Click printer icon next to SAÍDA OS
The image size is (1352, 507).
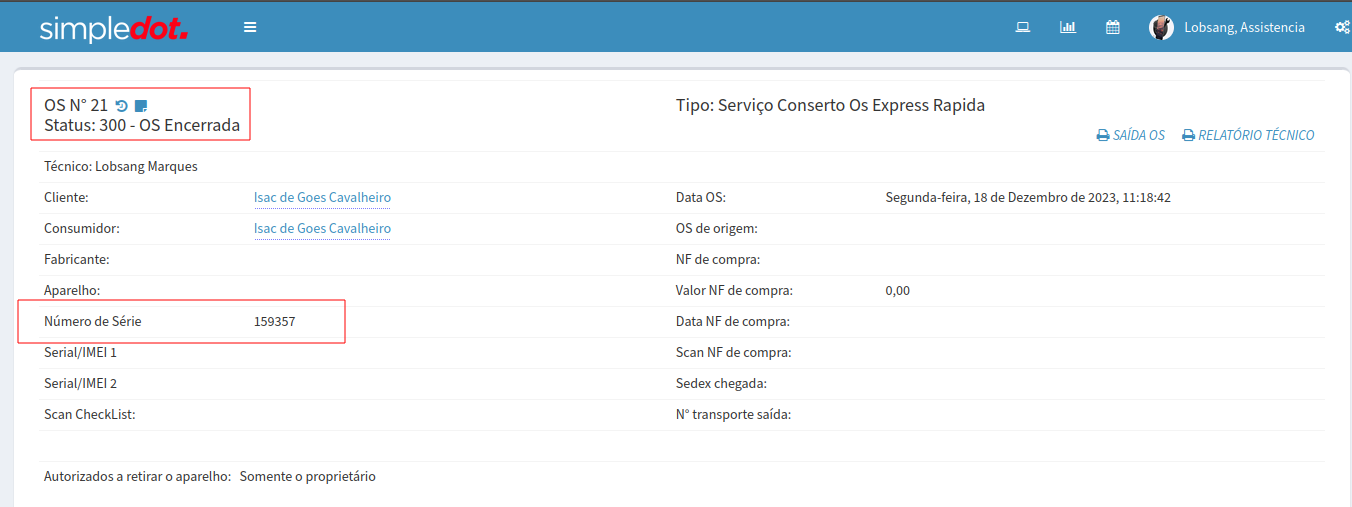click(1102, 135)
